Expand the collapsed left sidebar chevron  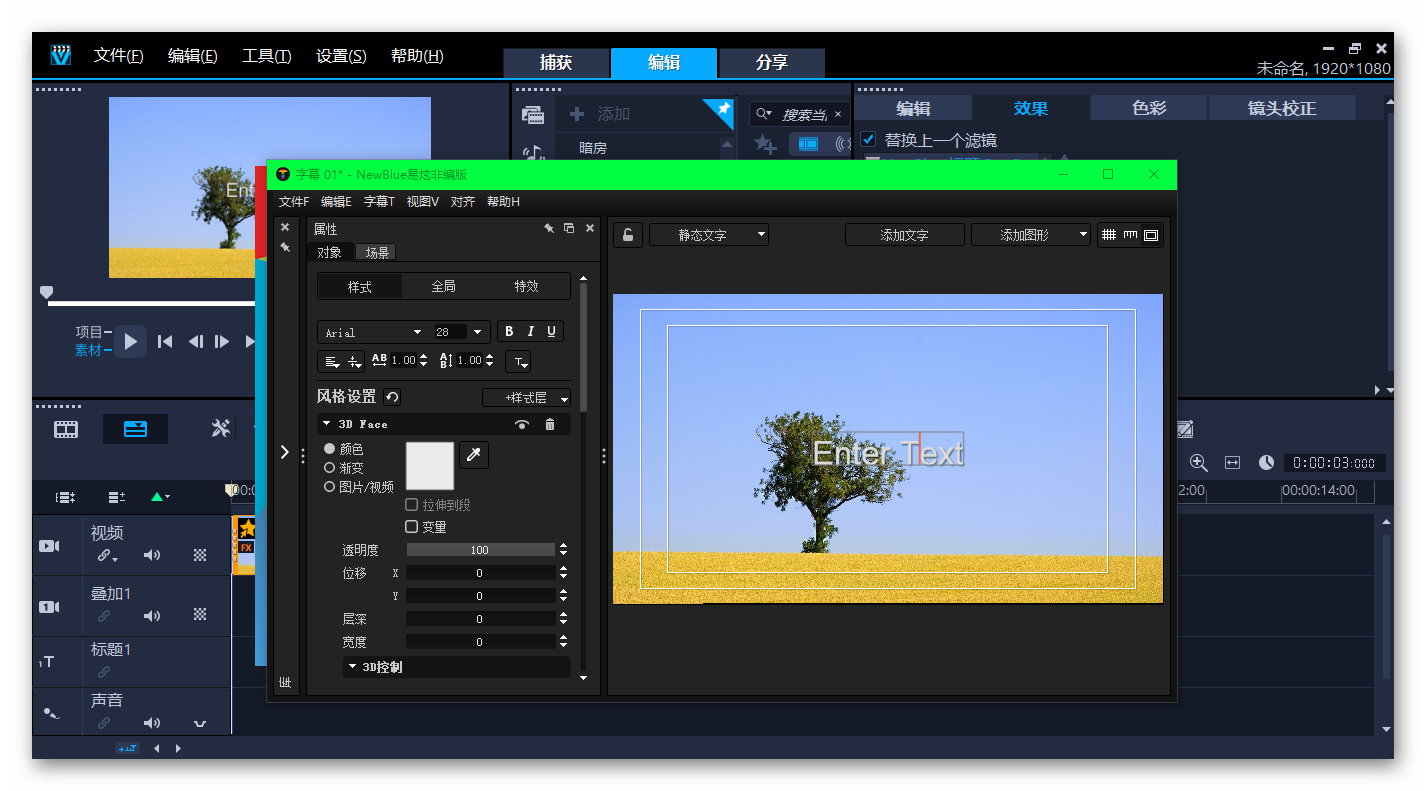tap(285, 453)
